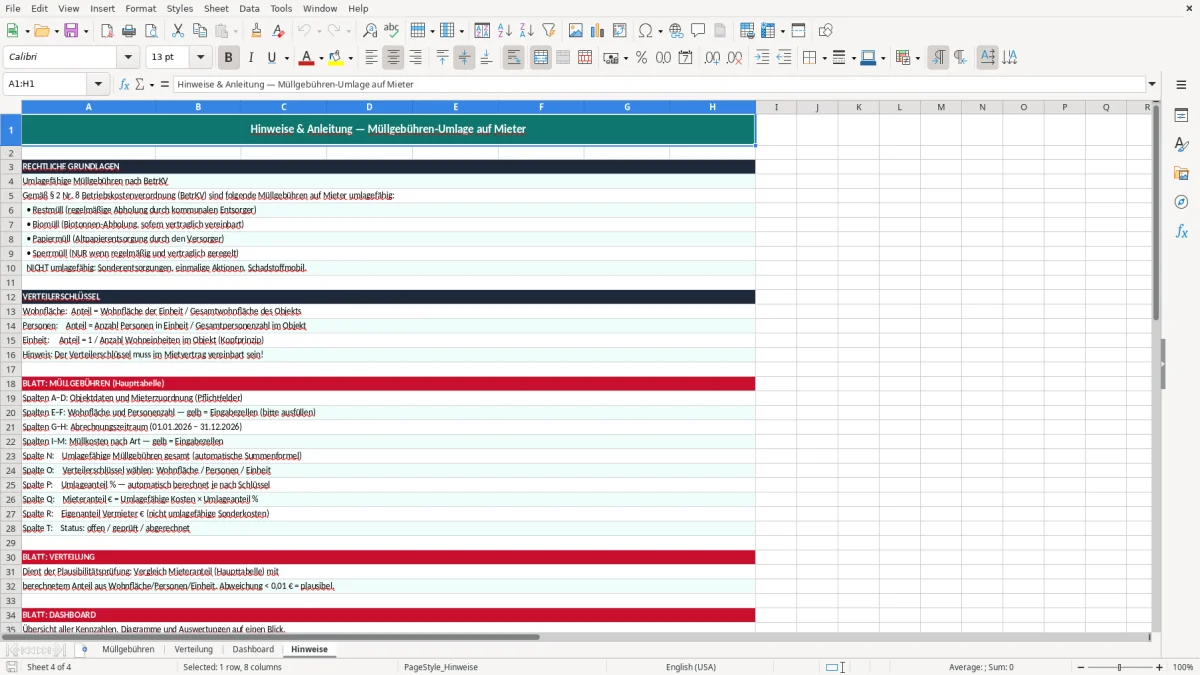Open background color dropdown arrow
The width and height of the screenshot is (1200, 675).
(x=351, y=58)
